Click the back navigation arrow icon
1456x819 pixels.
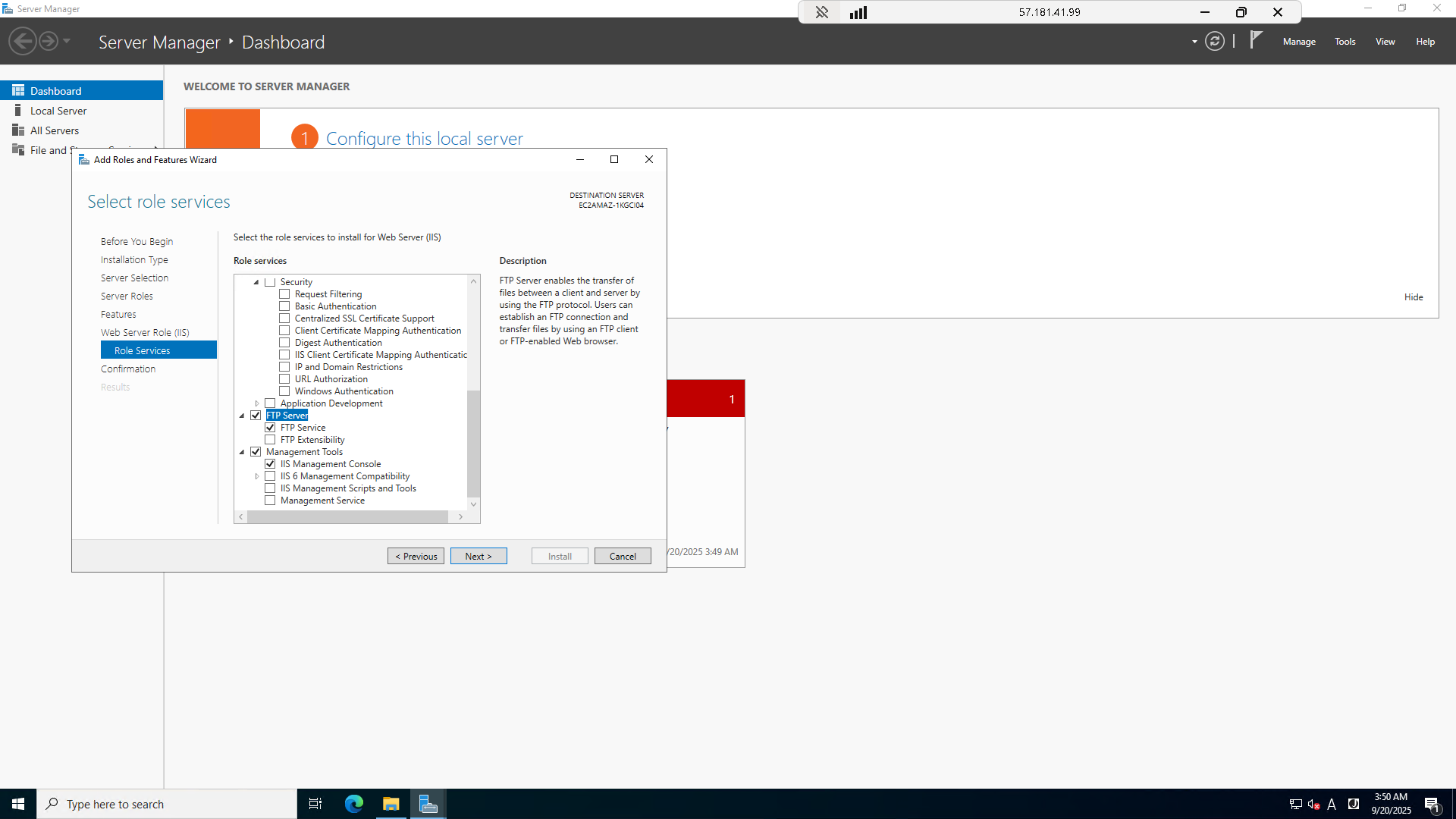point(23,41)
